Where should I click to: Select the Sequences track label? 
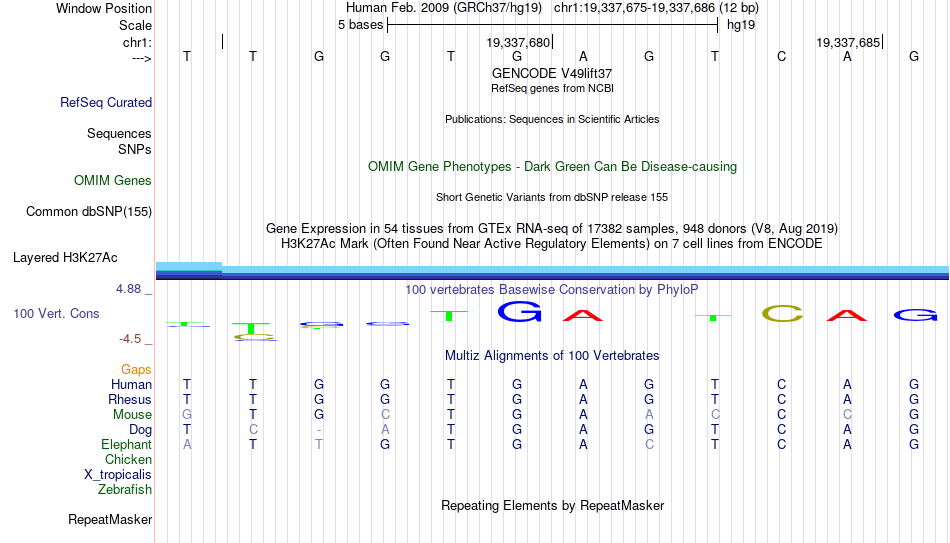pos(119,133)
